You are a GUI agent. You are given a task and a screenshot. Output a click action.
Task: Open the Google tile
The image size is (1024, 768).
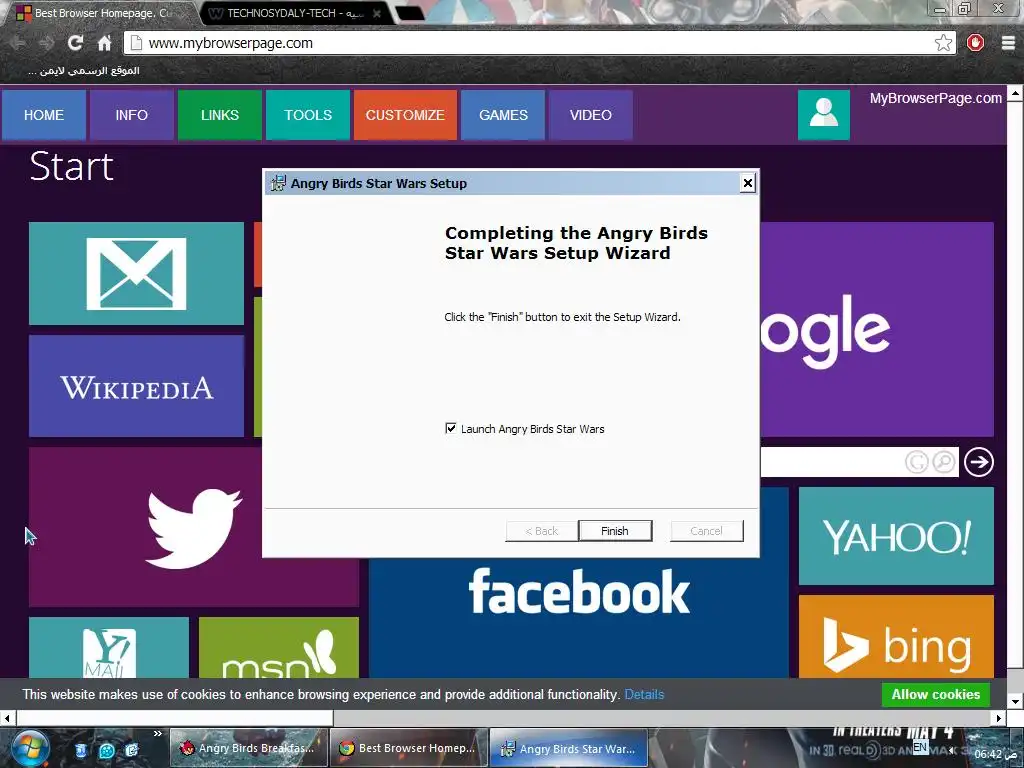tap(877, 330)
